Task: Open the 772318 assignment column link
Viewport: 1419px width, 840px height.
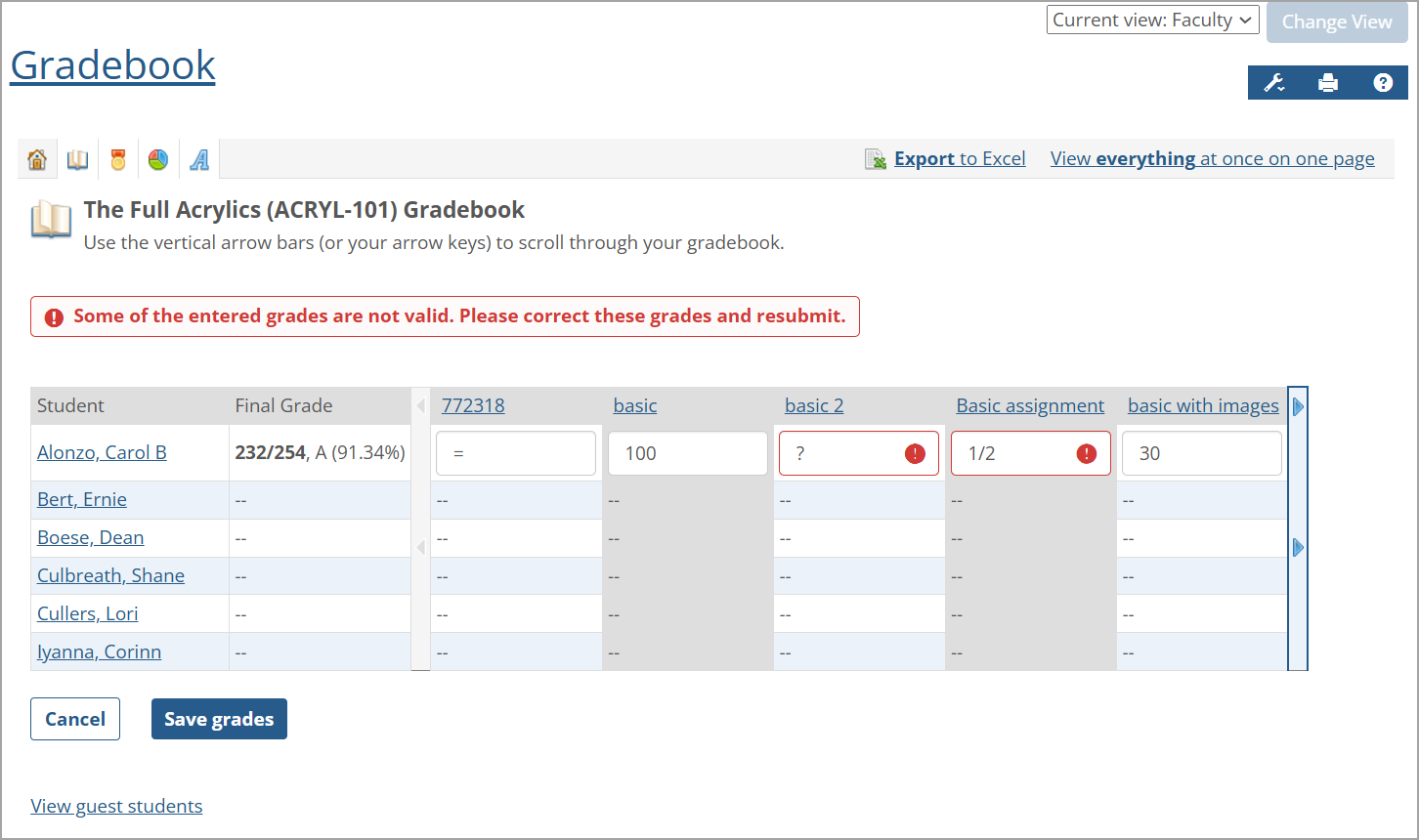Action: [x=473, y=405]
